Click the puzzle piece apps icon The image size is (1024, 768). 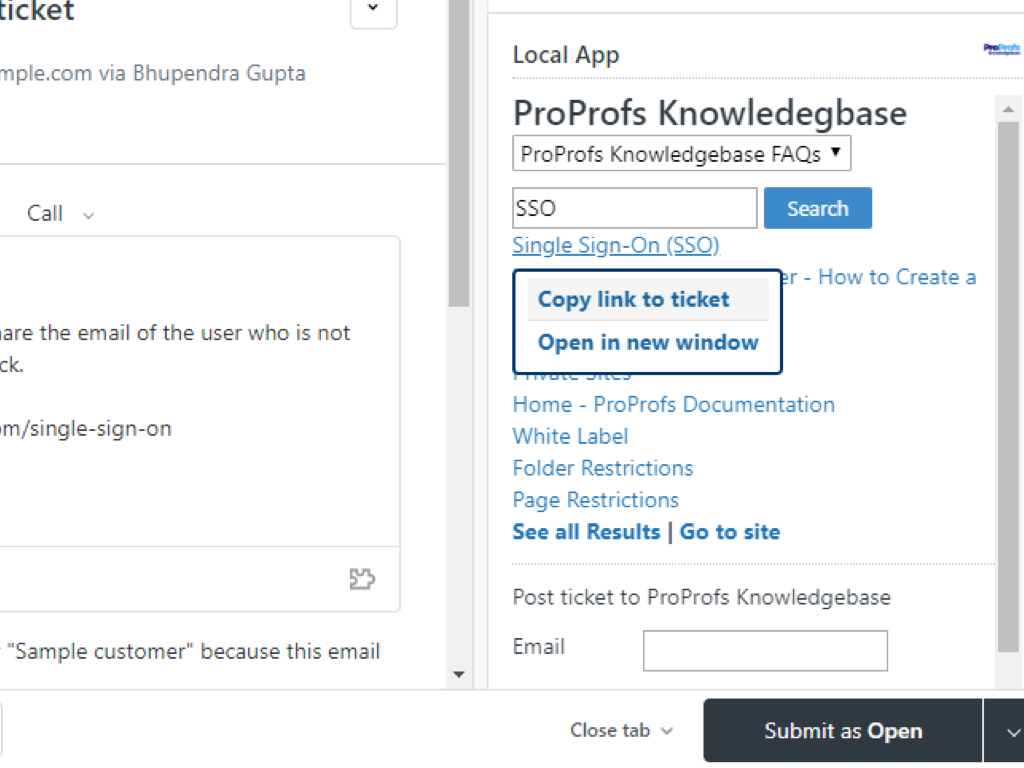point(362,579)
